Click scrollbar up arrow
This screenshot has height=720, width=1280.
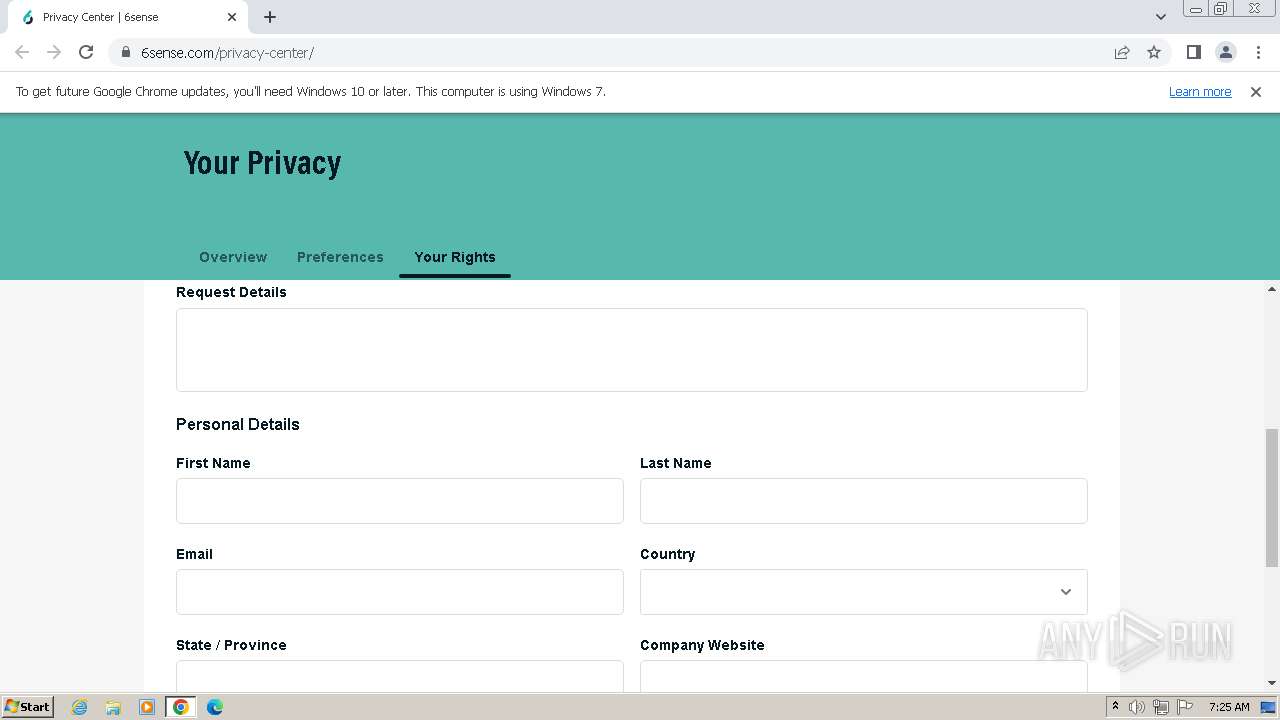(x=1272, y=289)
